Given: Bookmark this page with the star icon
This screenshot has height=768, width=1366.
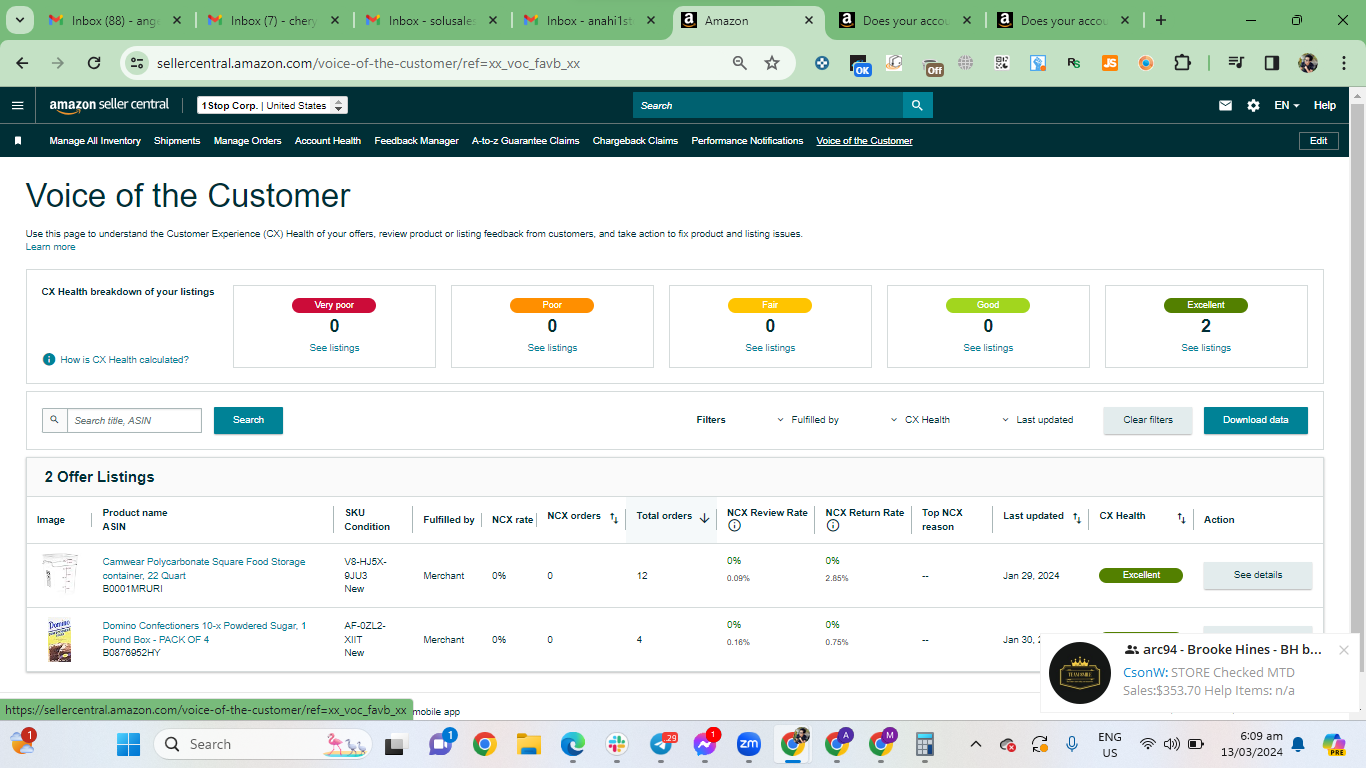Looking at the screenshot, I should tap(772, 63).
